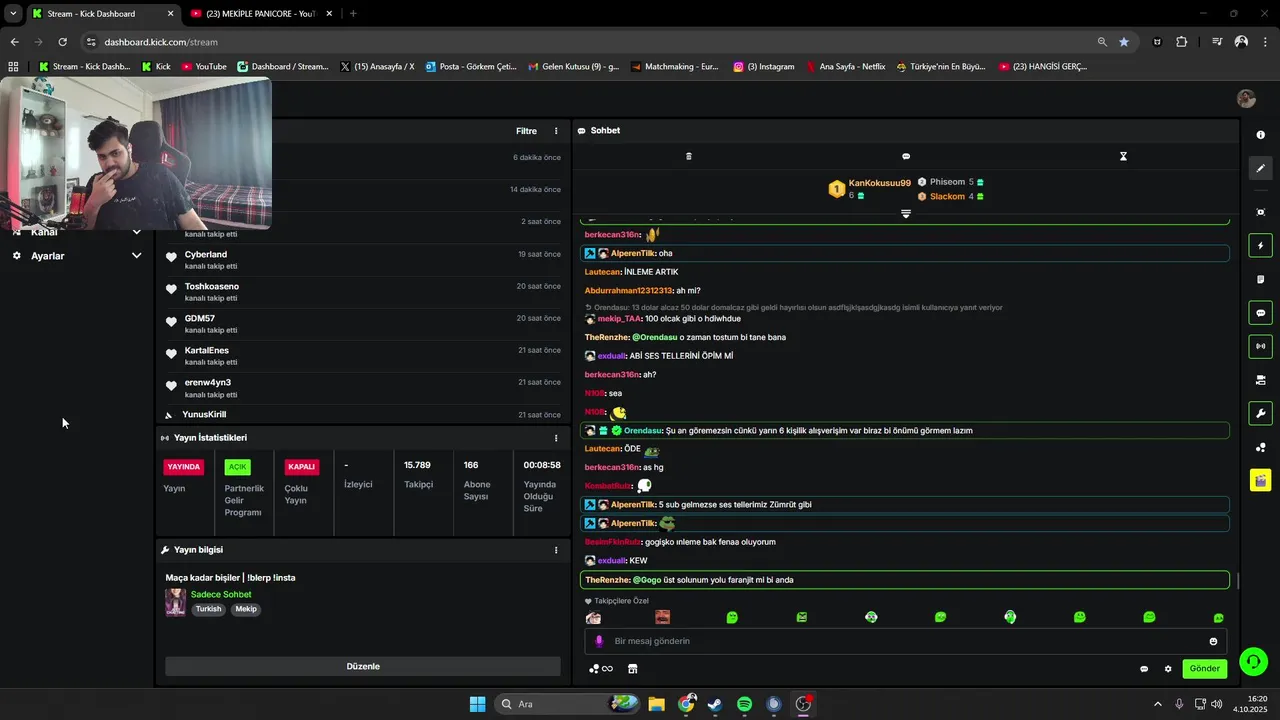Open Steam from the taskbar
This screenshot has height=720, width=1280.
click(x=715, y=704)
